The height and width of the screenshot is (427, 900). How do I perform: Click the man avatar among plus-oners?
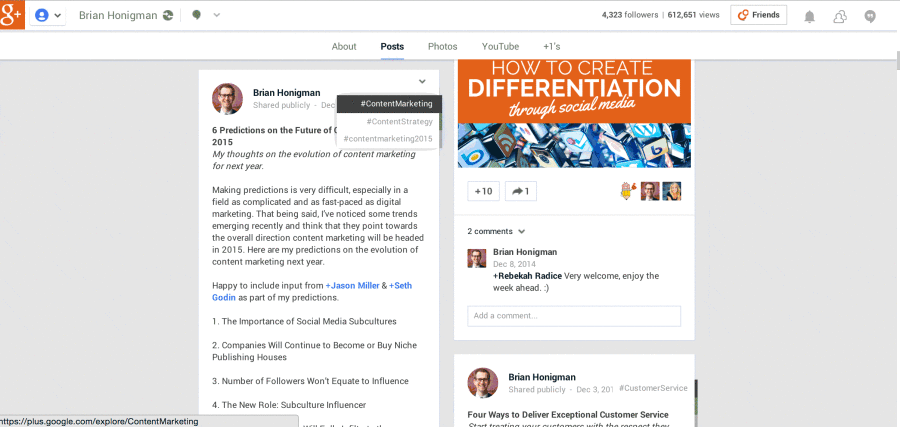650,191
